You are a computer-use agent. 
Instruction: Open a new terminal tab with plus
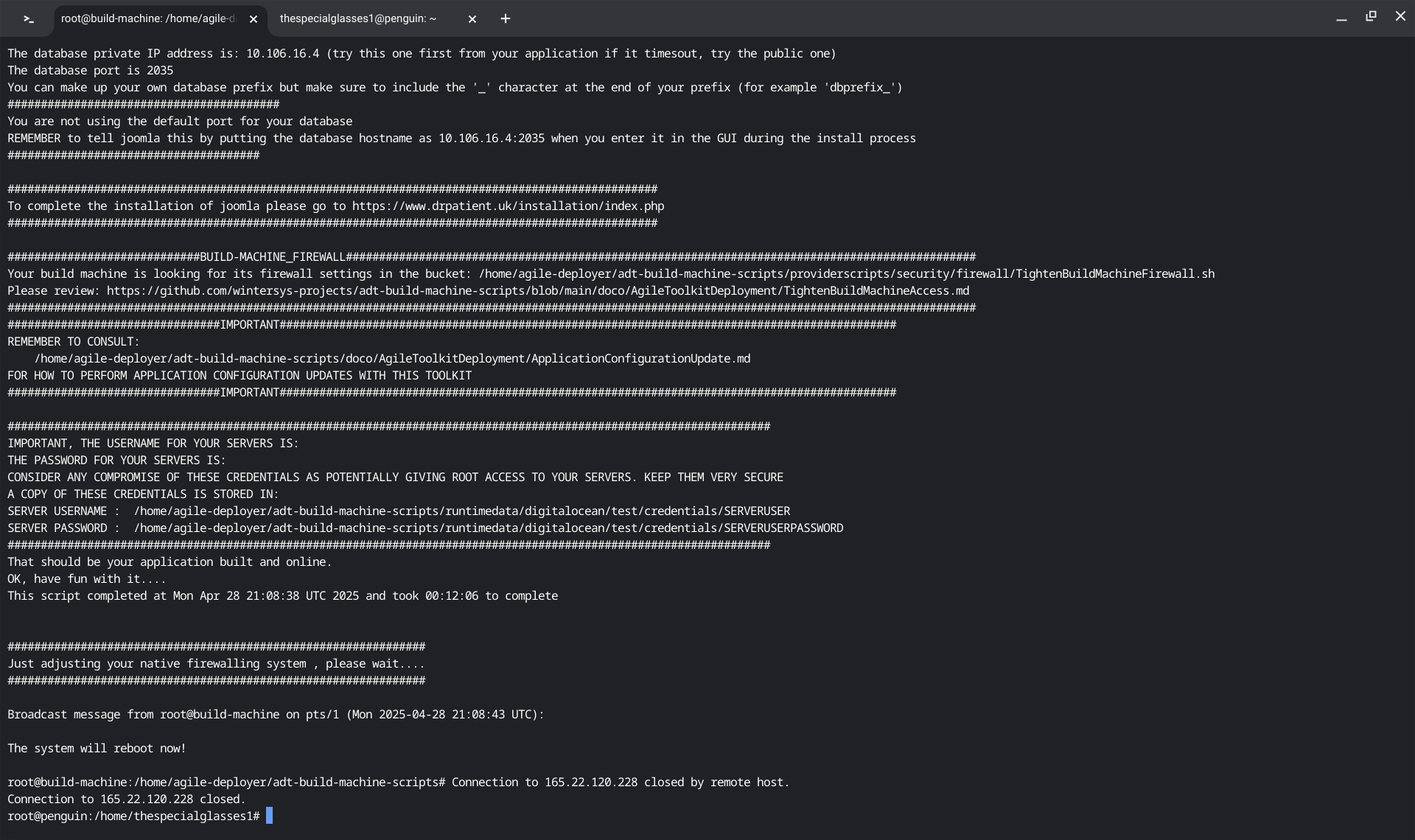click(506, 19)
